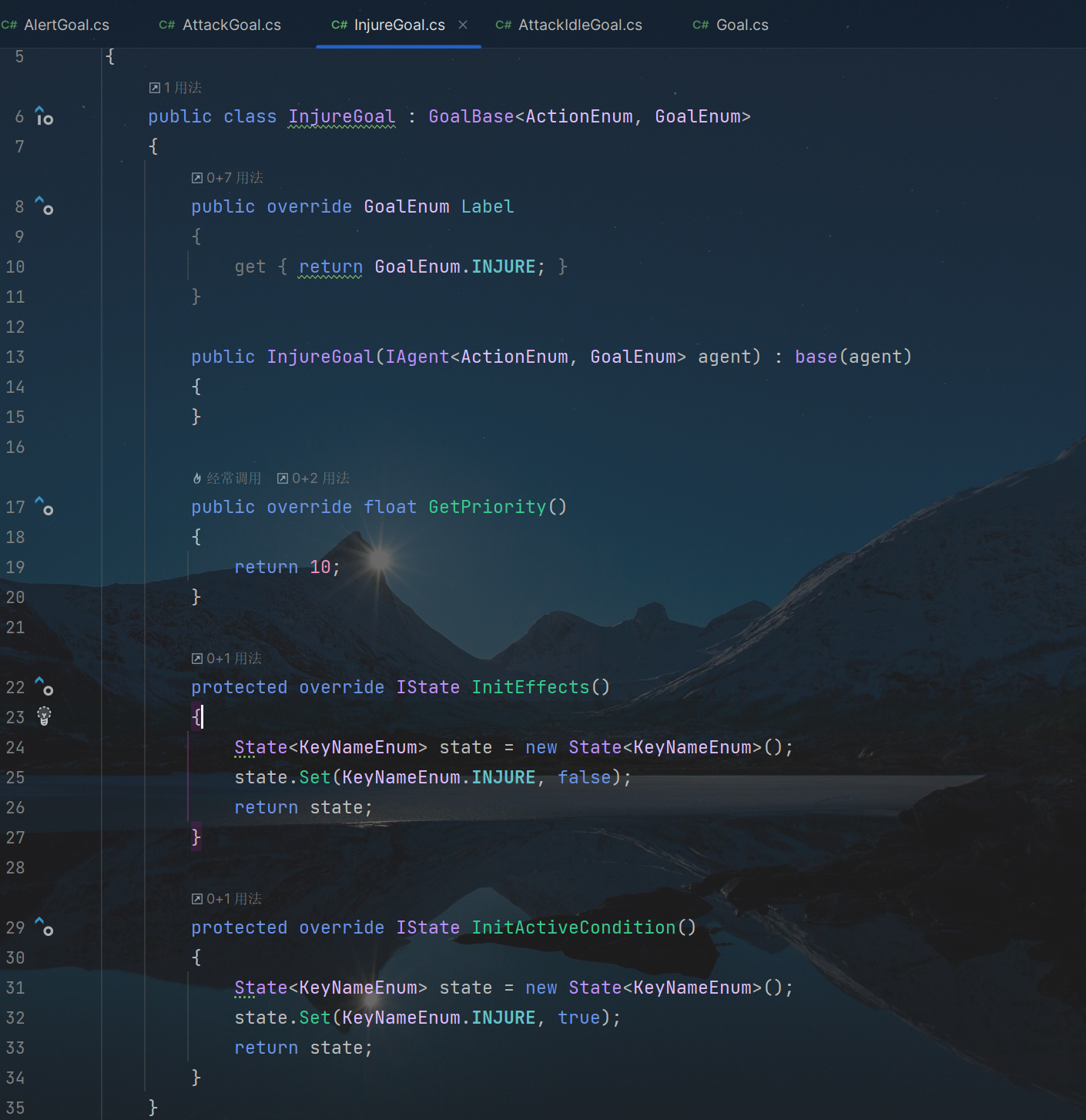
Task: Click the override gutter icon beside Label property
Action: coord(44,206)
